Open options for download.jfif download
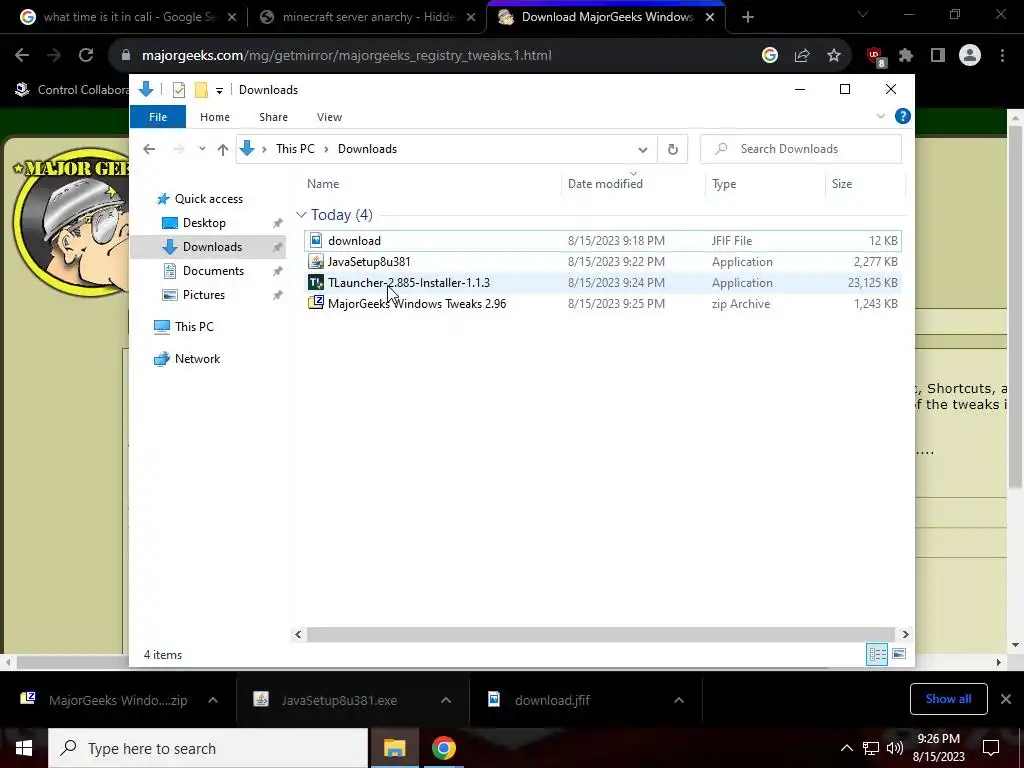This screenshot has height=768, width=1024. pos(679,700)
